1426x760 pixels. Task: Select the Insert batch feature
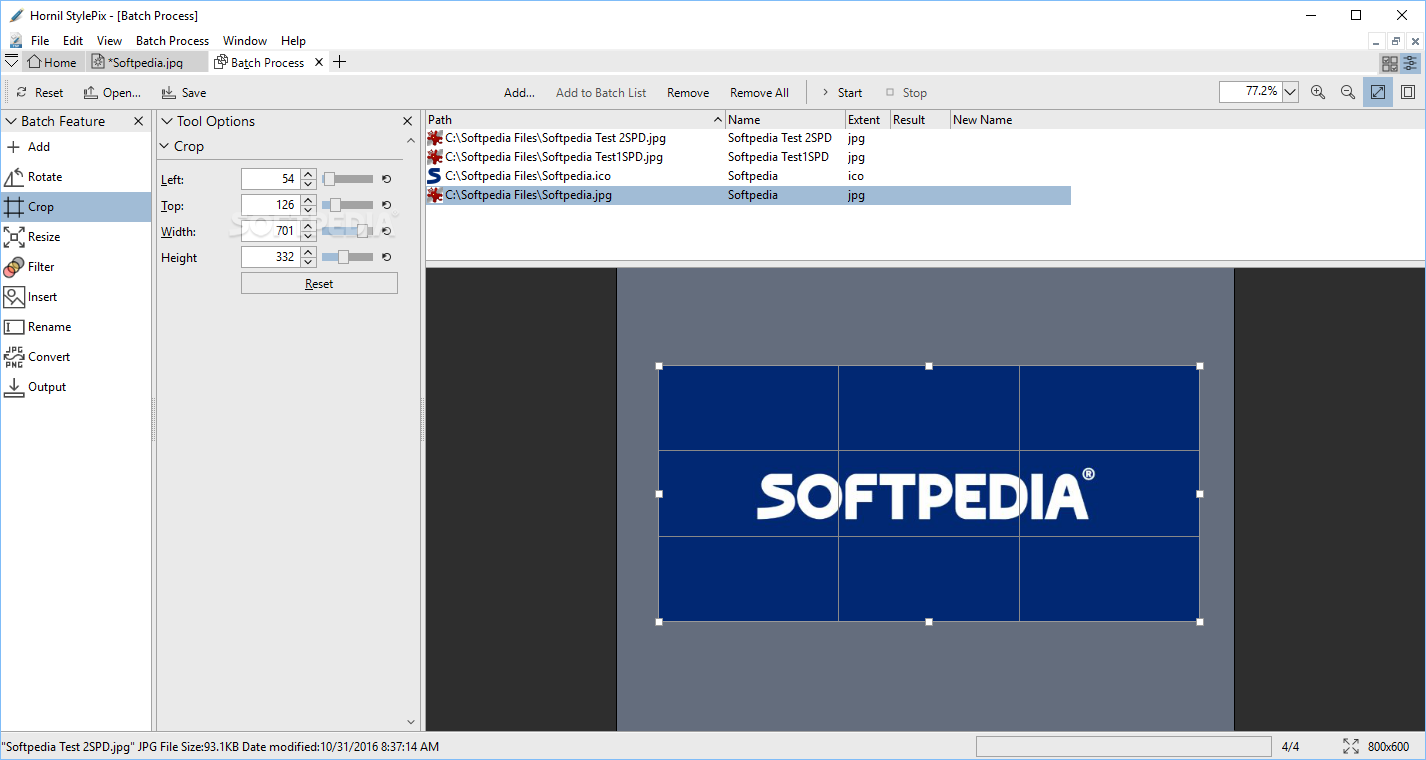(75, 297)
